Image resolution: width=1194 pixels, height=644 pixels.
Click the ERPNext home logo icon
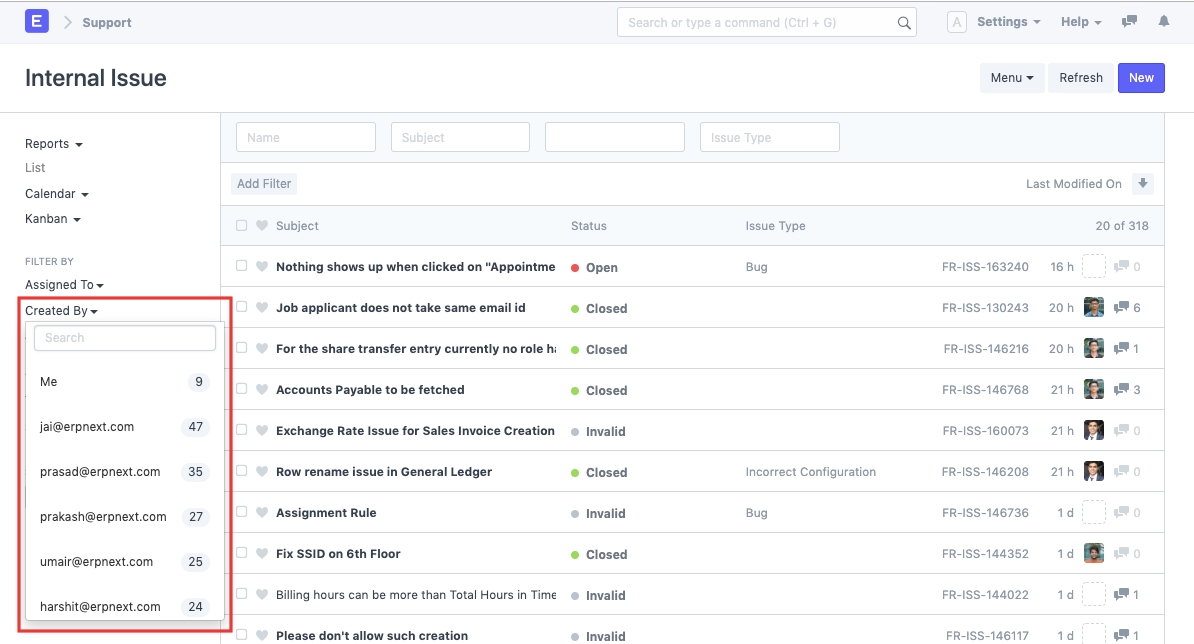[37, 21]
